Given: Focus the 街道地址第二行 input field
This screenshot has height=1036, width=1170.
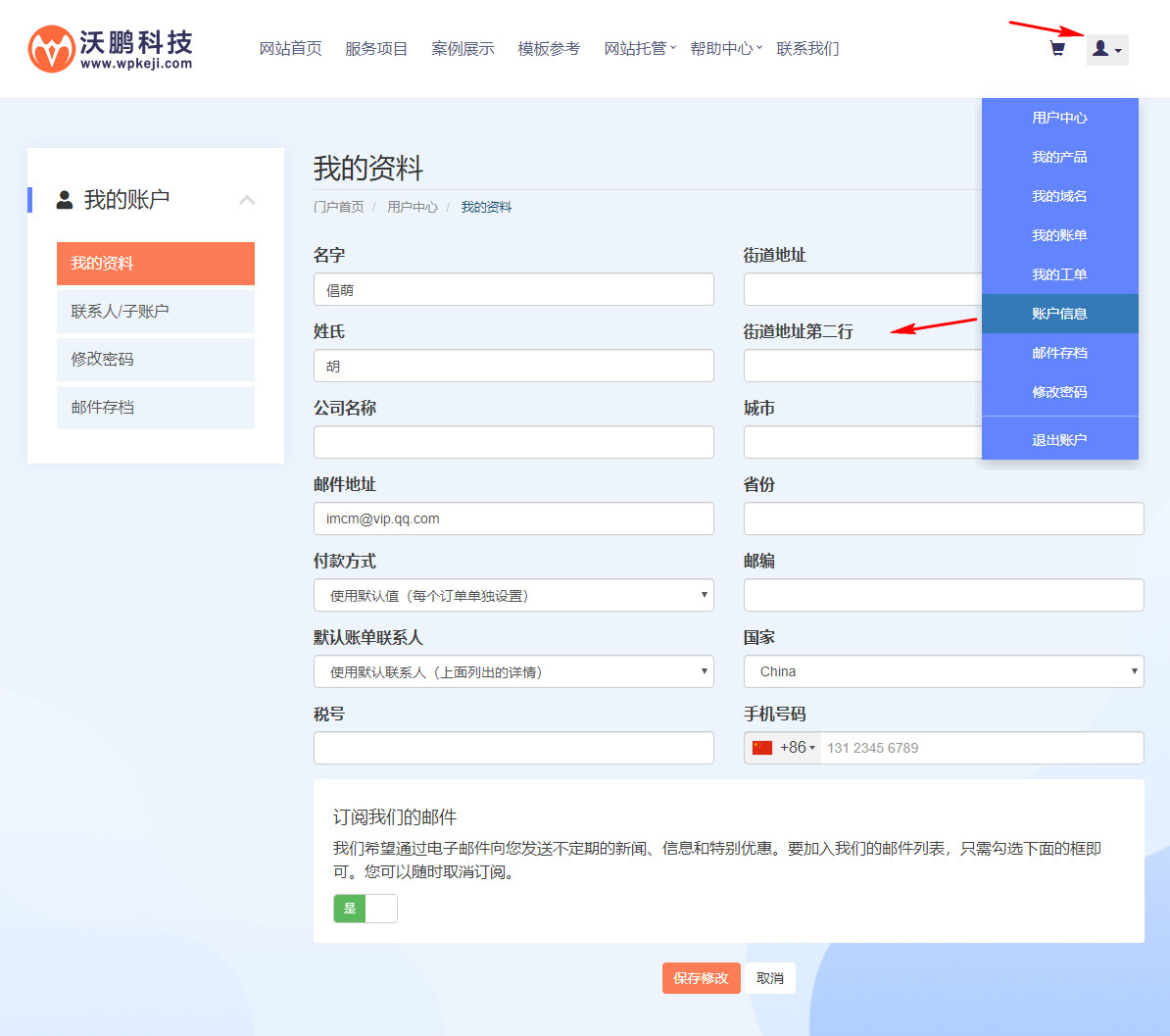Looking at the screenshot, I should 862,366.
